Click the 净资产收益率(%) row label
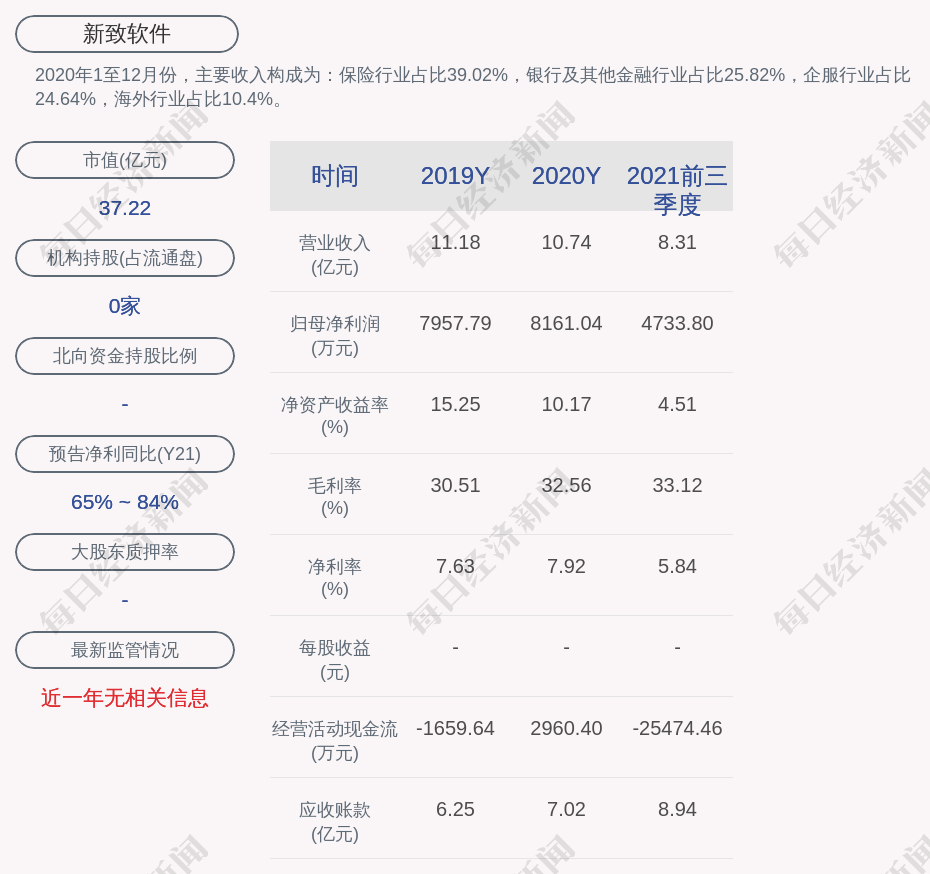Image resolution: width=930 pixels, height=874 pixels. [335, 416]
